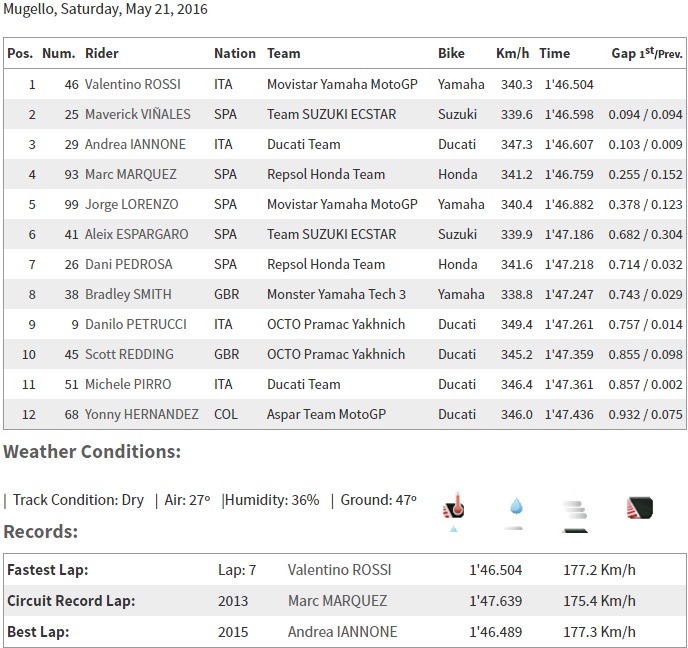
Task: Click Jorge LORENZO's rider name
Action: click(131, 205)
